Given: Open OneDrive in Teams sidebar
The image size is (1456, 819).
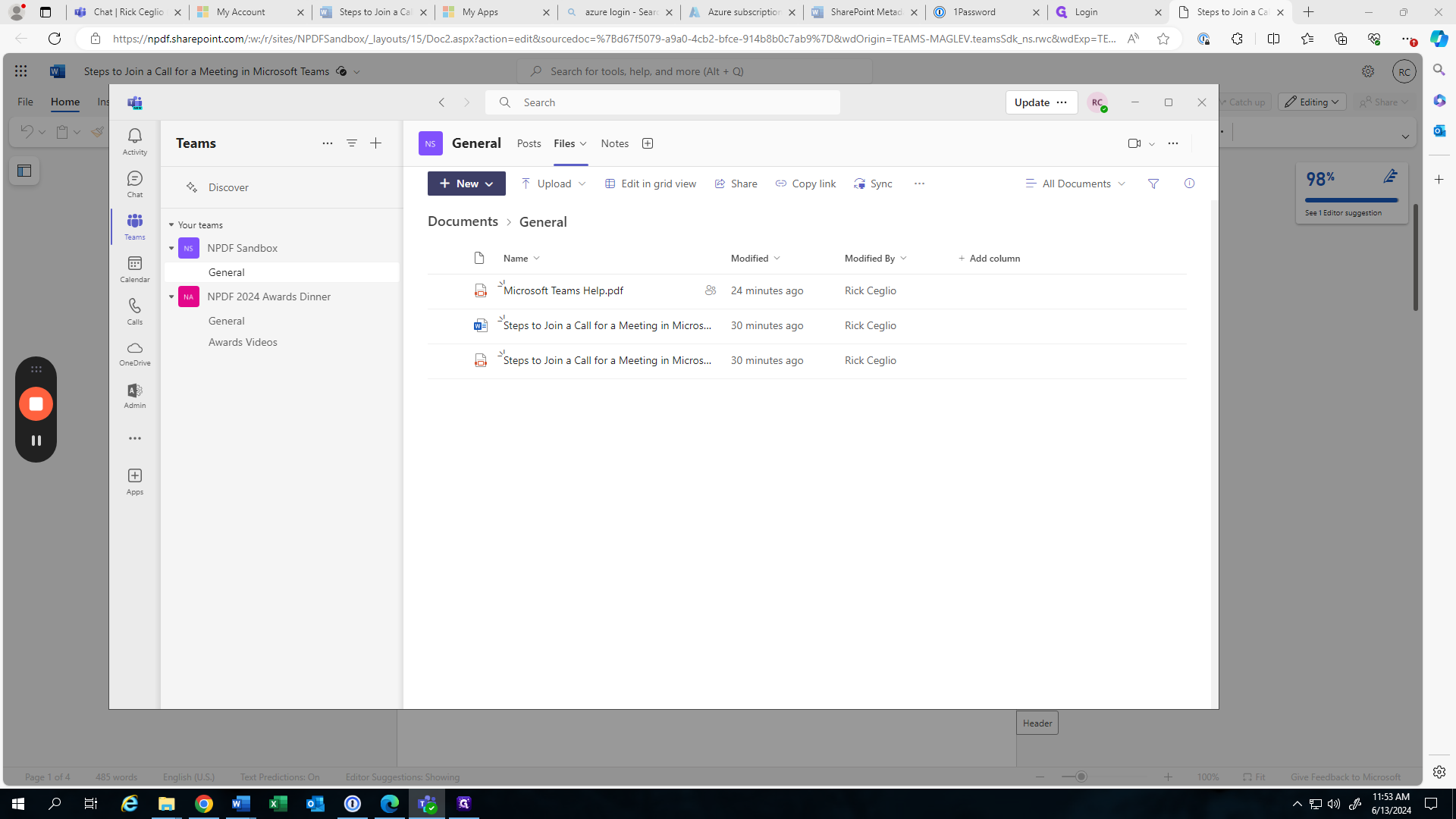Looking at the screenshot, I should coord(135,353).
